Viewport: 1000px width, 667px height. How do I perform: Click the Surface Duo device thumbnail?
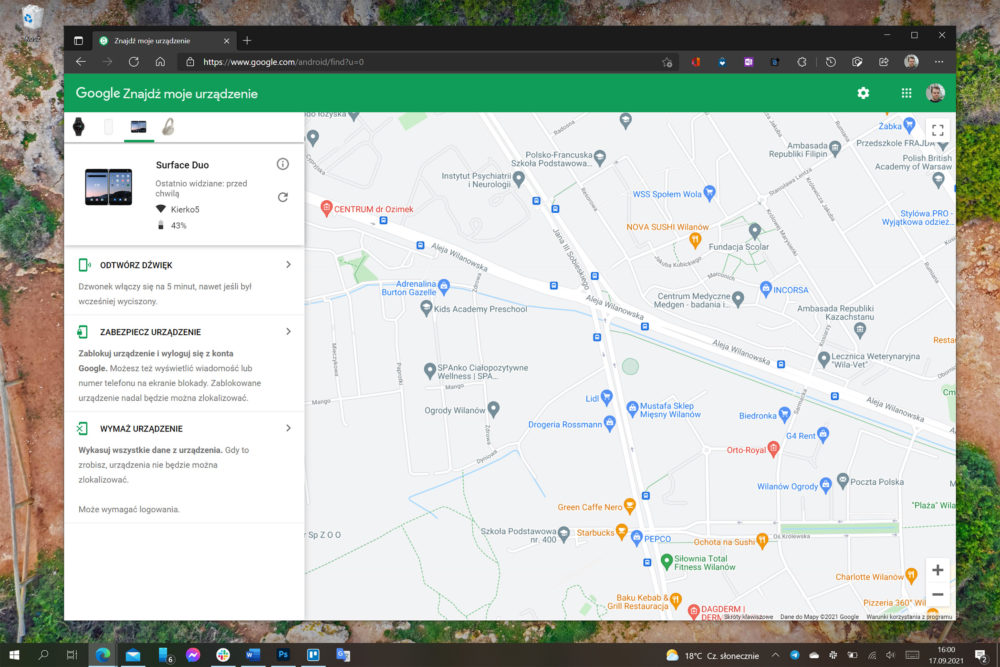108,187
